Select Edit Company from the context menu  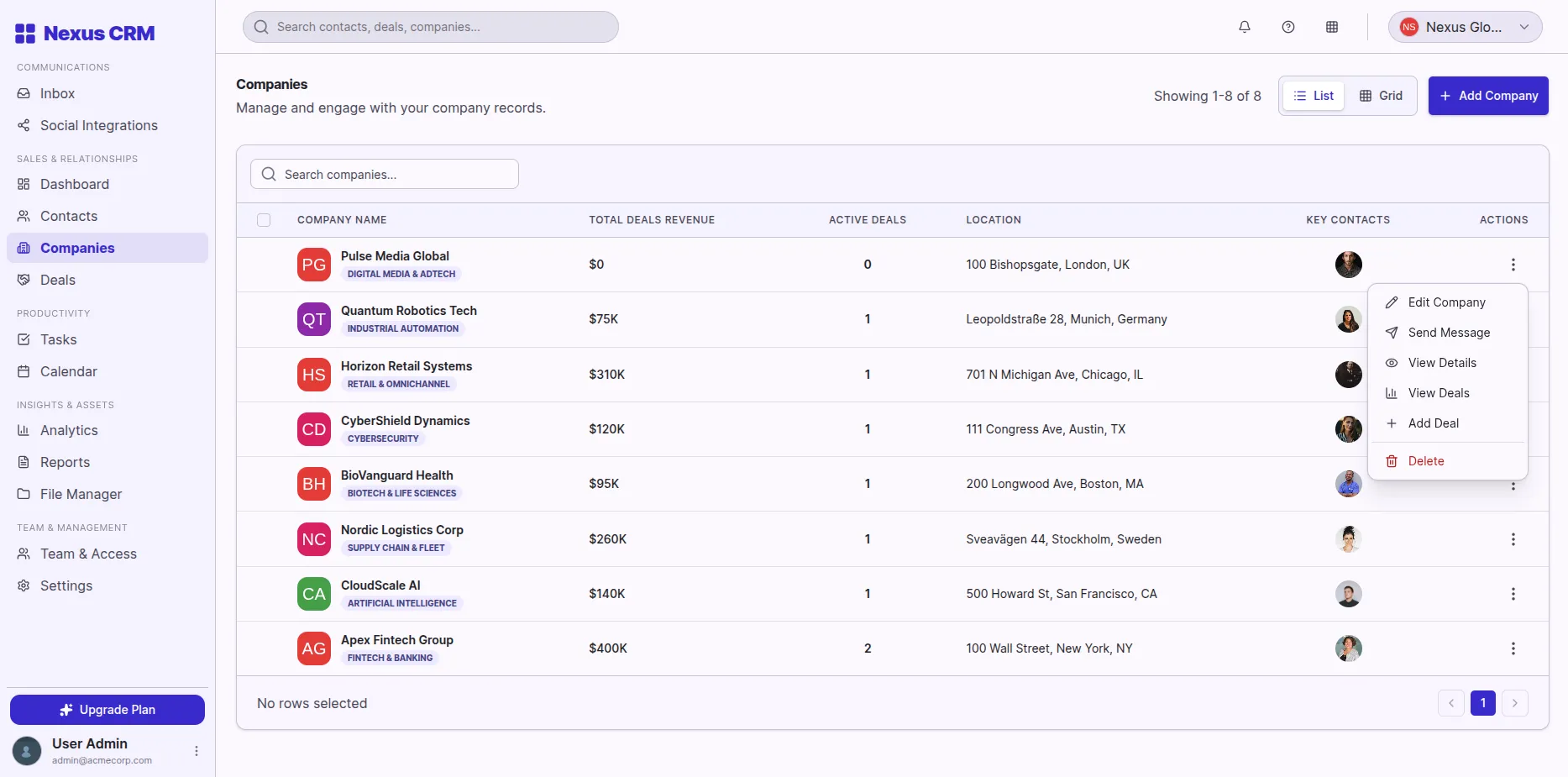coord(1448,302)
